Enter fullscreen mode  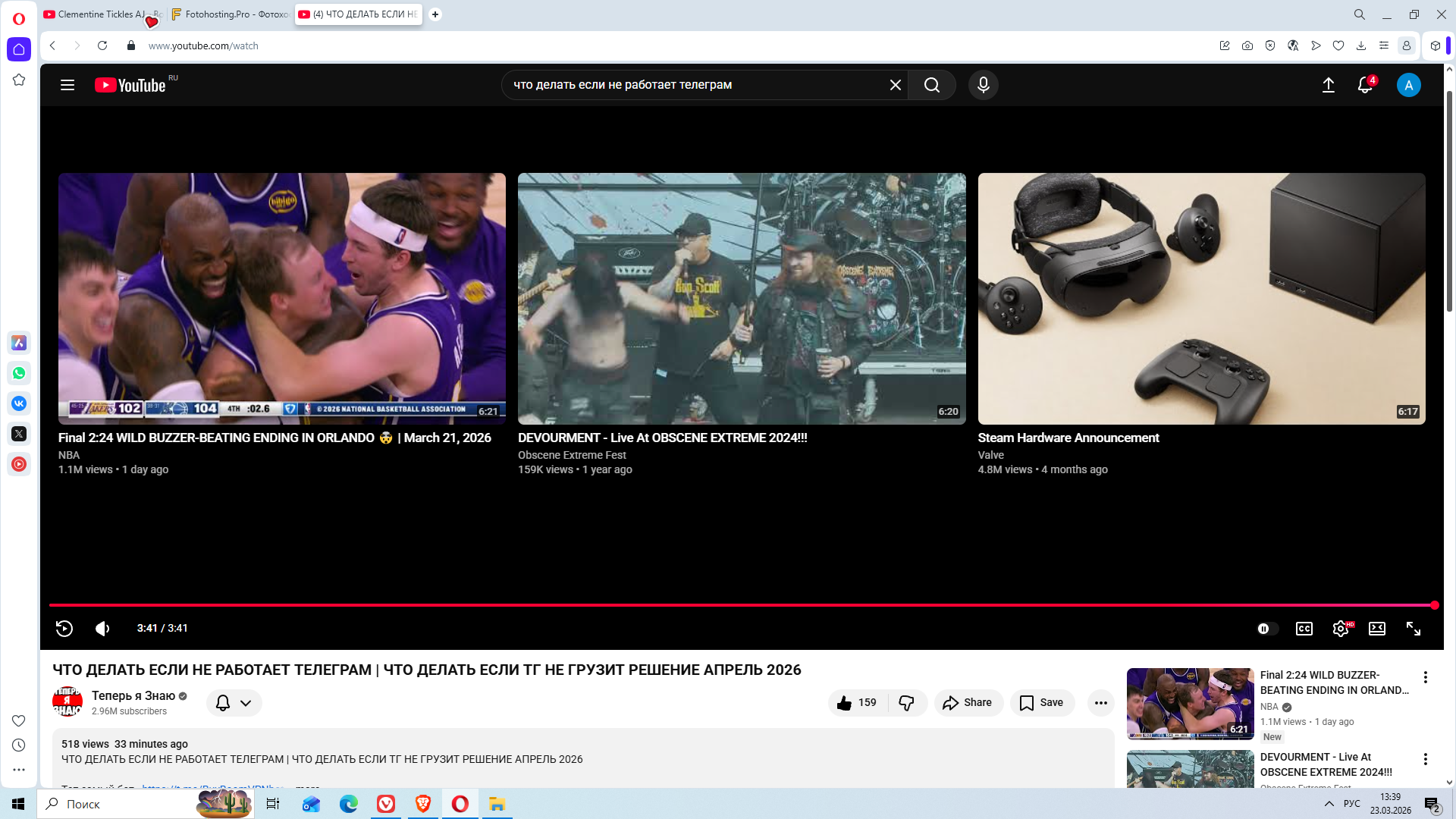coord(1413,629)
